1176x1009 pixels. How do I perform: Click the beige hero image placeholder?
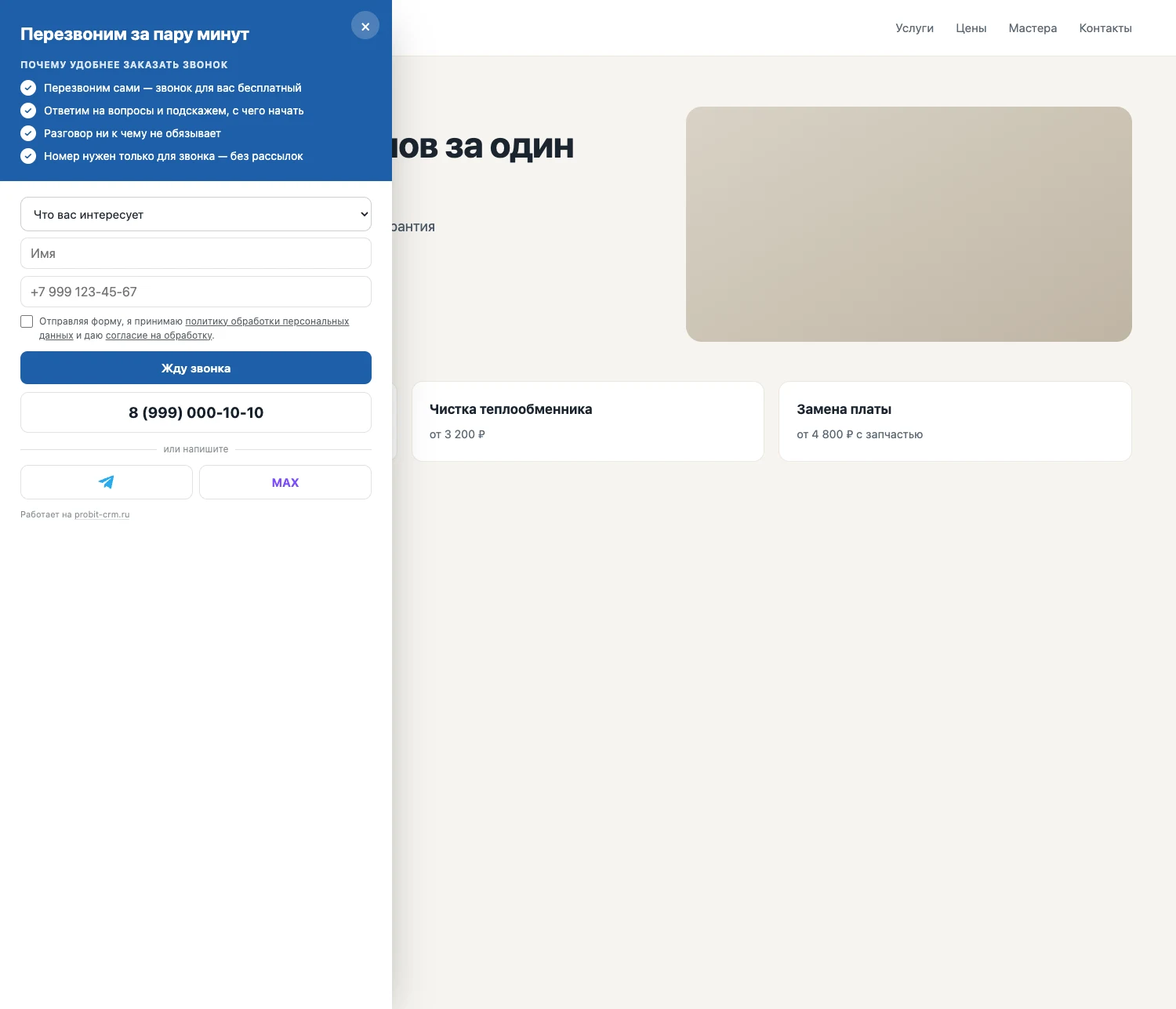(x=909, y=224)
